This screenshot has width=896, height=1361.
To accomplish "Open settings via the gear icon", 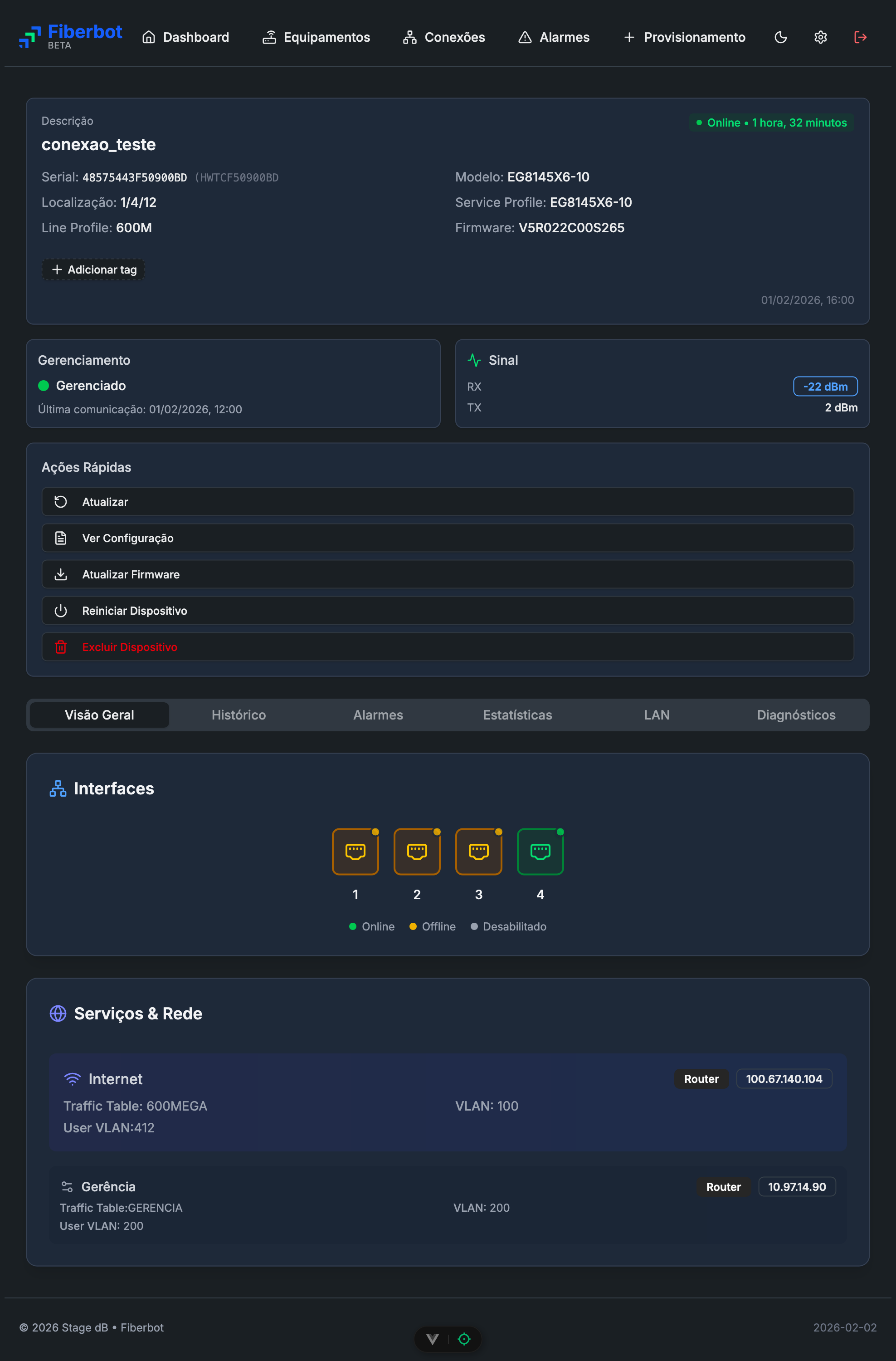I will (820, 37).
